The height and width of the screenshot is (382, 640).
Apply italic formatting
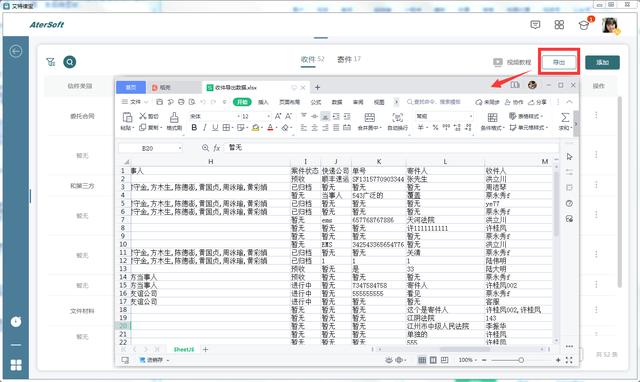pyautogui.click(x=204, y=128)
